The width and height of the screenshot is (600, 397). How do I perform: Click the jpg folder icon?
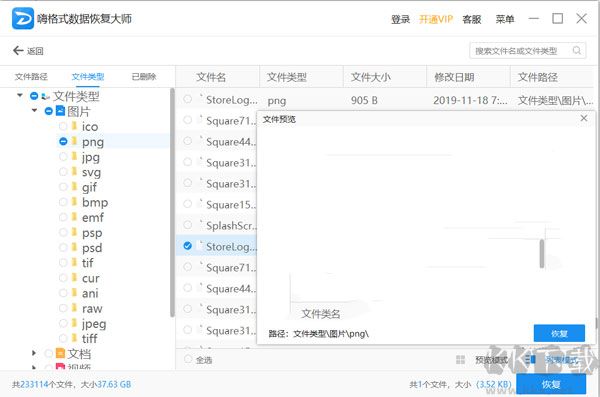[x=75, y=156]
